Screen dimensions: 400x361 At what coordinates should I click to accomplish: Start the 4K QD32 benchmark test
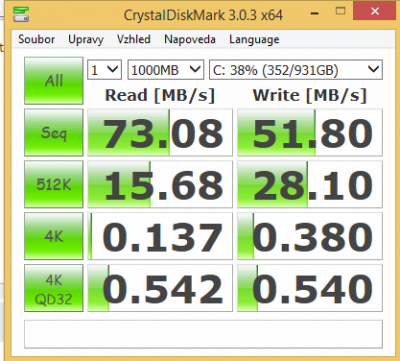tap(54, 288)
